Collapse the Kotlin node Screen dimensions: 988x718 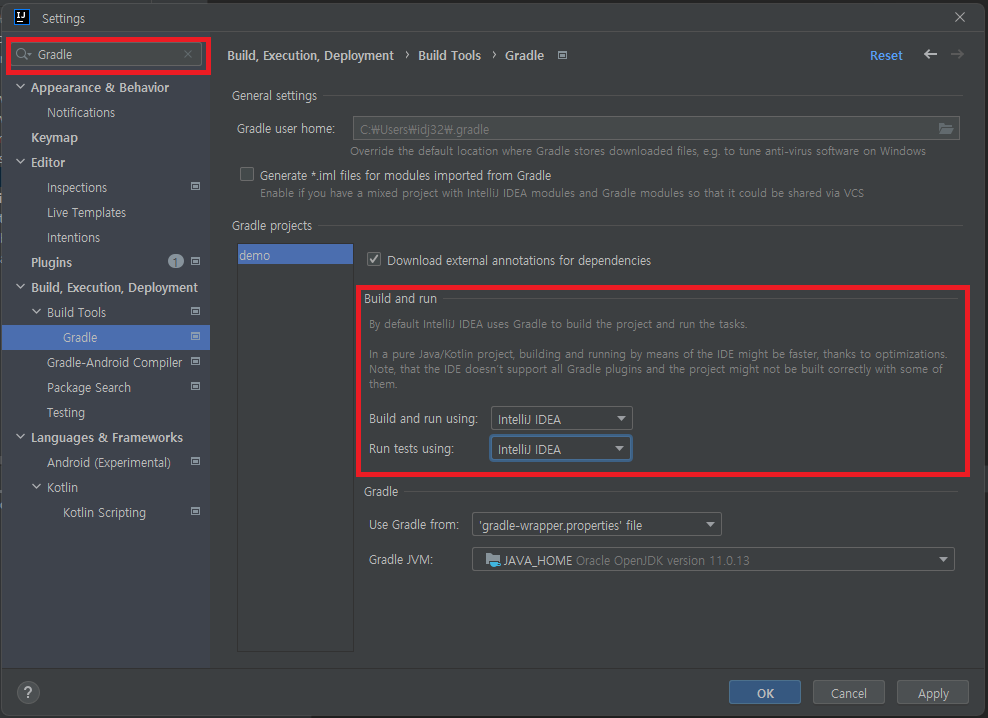point(37,487)
